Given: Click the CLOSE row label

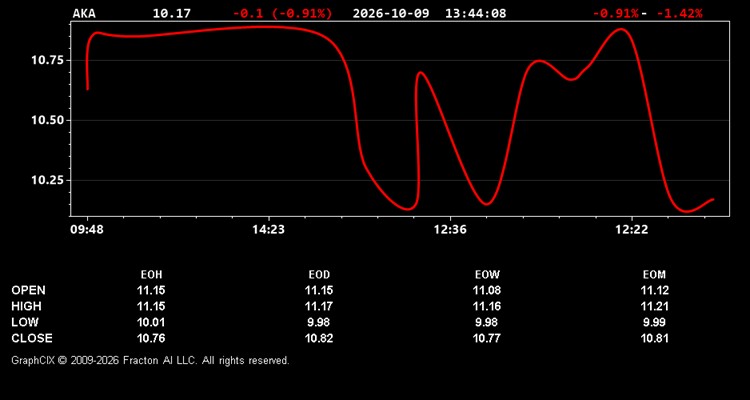Looking at the screenshot, I should pos(32,338).
